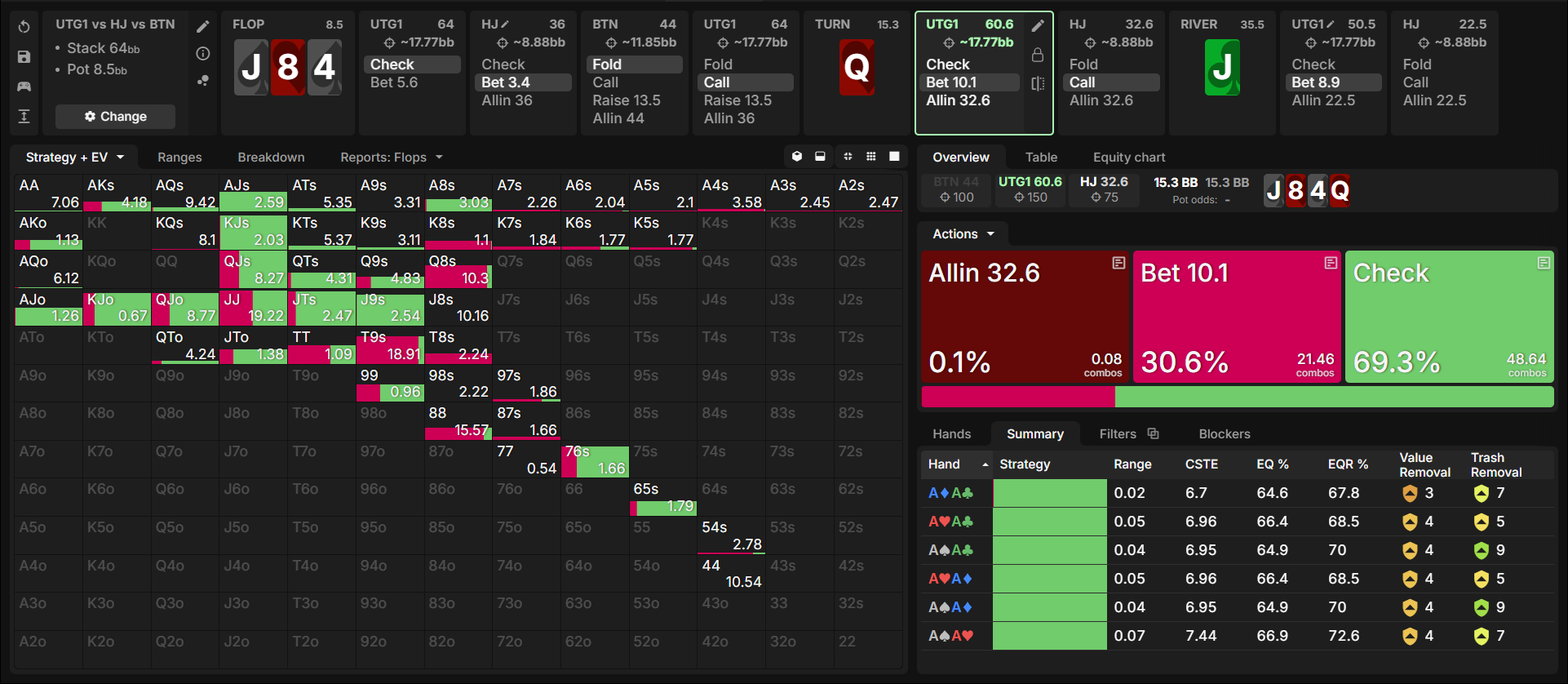1568x684 pixels.
Task: Click the green Check portion of the strategy bar
Action: click(x=1335, y=397)
